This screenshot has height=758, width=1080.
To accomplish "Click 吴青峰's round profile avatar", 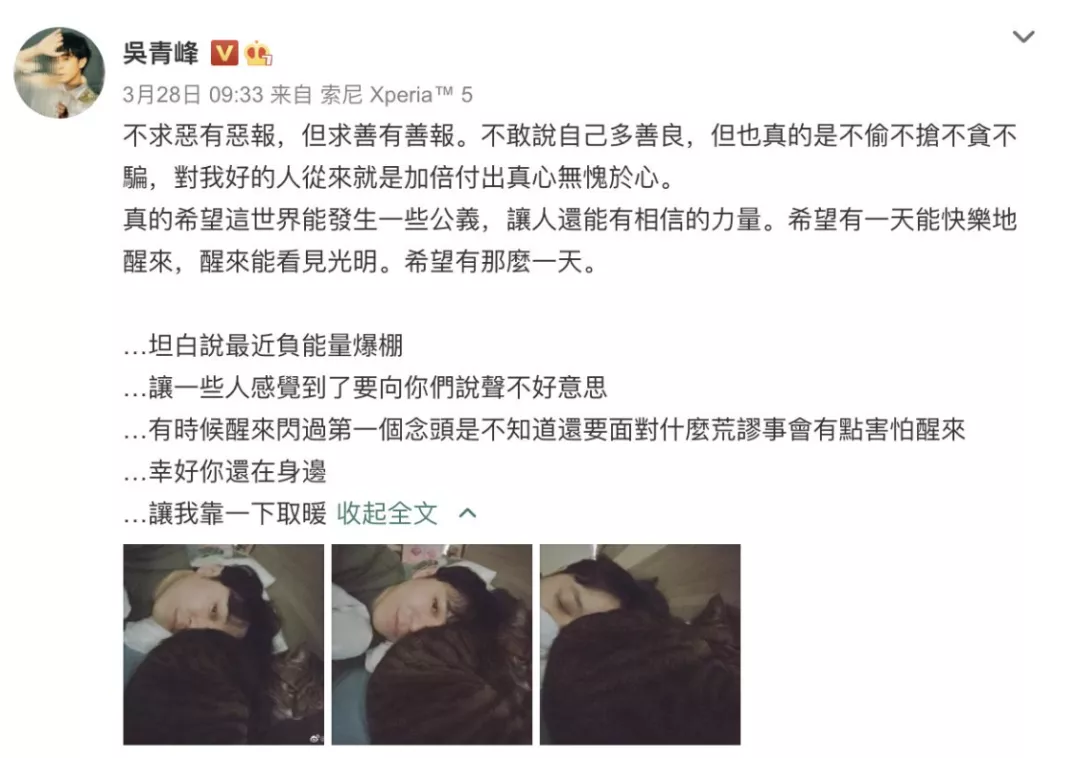I will pos(59,72).
